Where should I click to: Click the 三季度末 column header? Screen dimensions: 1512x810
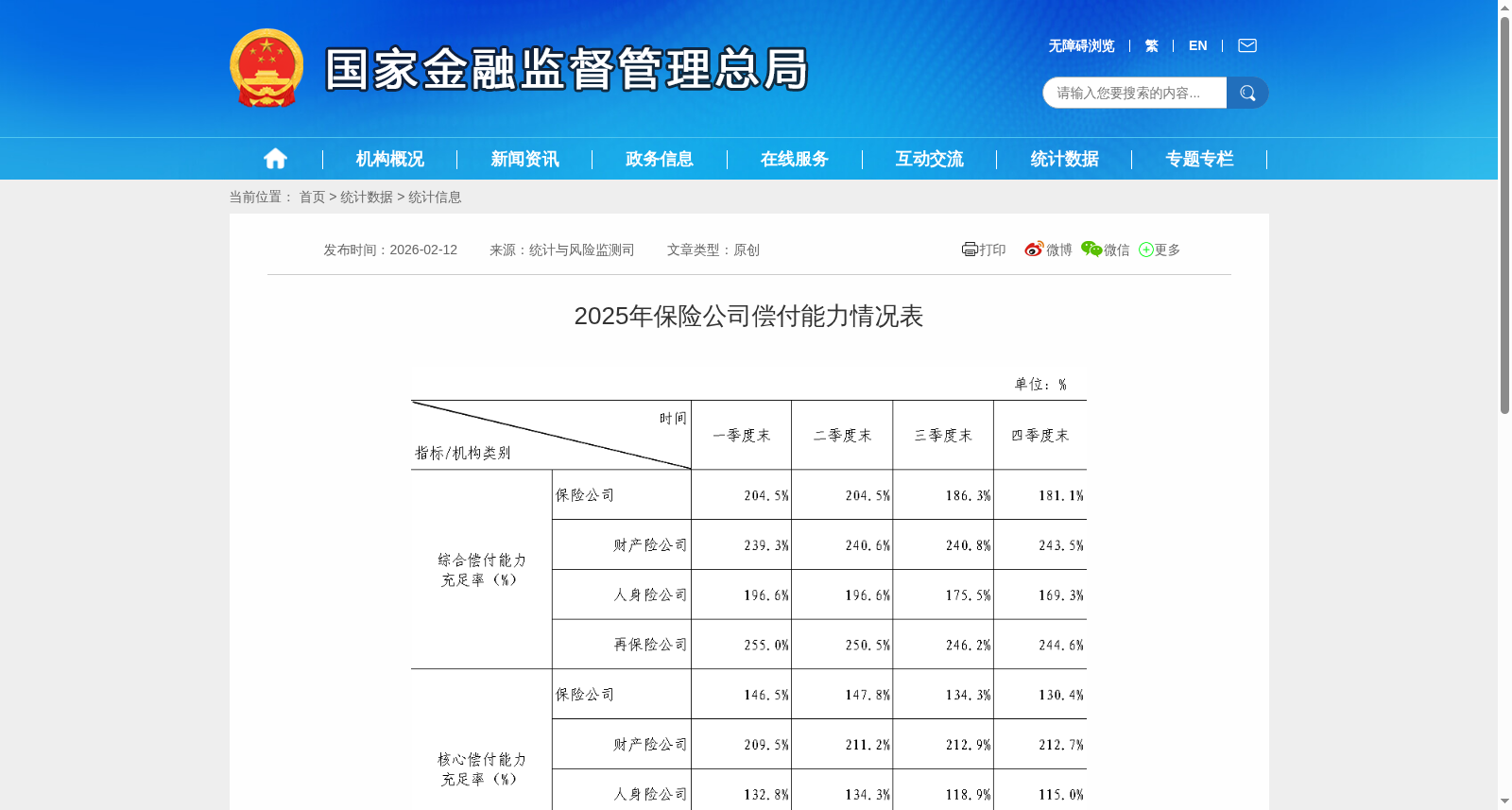click(x=943, y=436)
